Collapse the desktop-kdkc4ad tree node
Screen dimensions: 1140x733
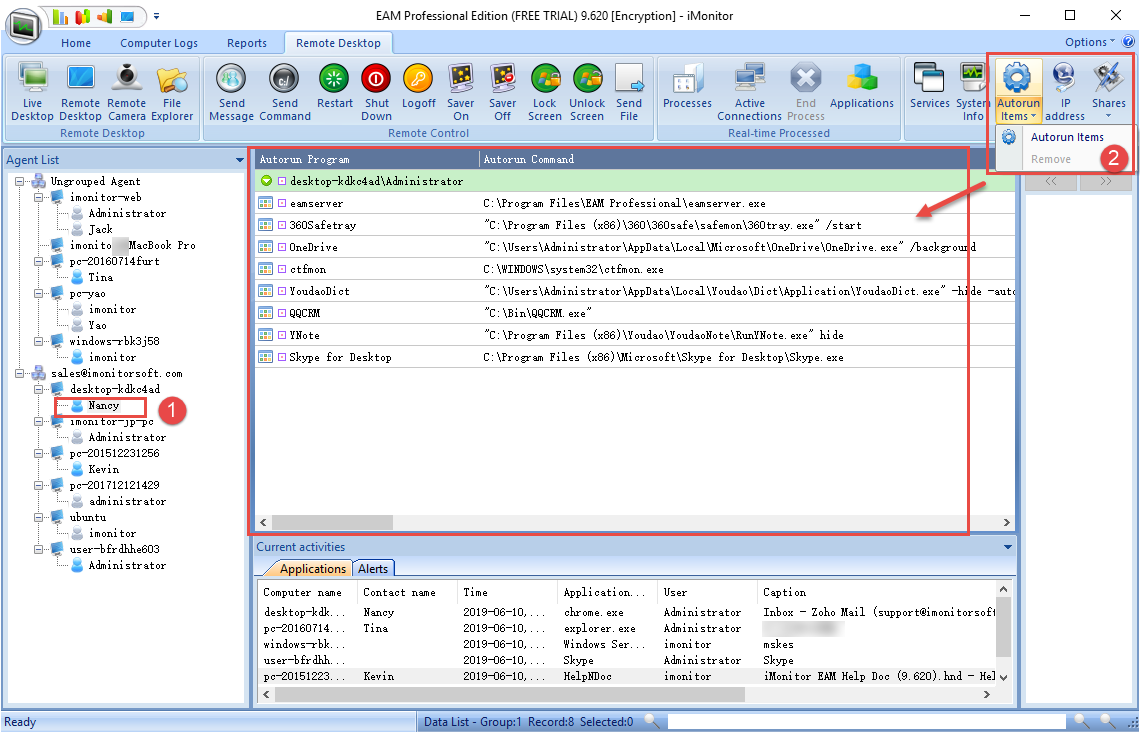click(39, 389)
